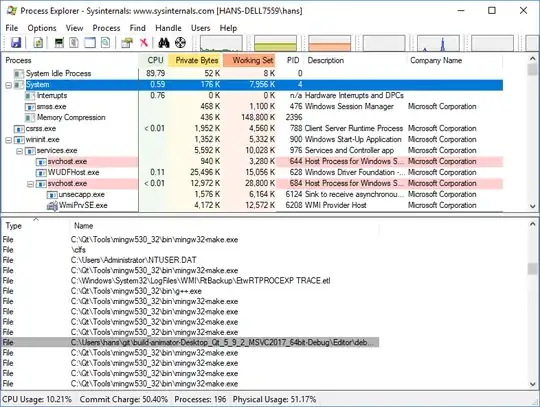Click the wininit.exe process icon
Screen dimensions: 540x407
click(19, 140)
